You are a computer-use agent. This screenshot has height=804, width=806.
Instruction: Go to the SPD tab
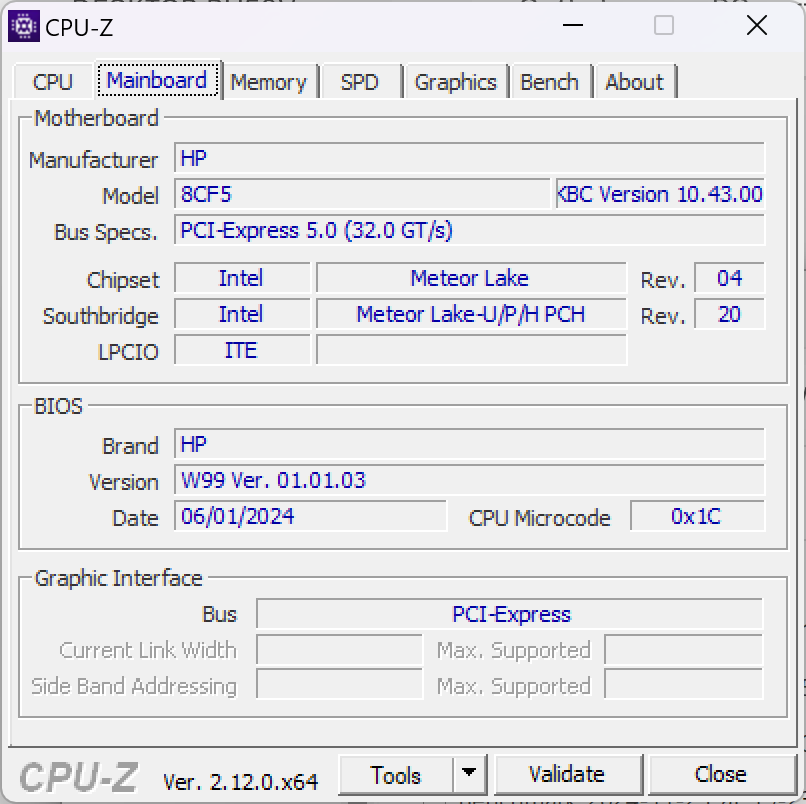(359, 82)
